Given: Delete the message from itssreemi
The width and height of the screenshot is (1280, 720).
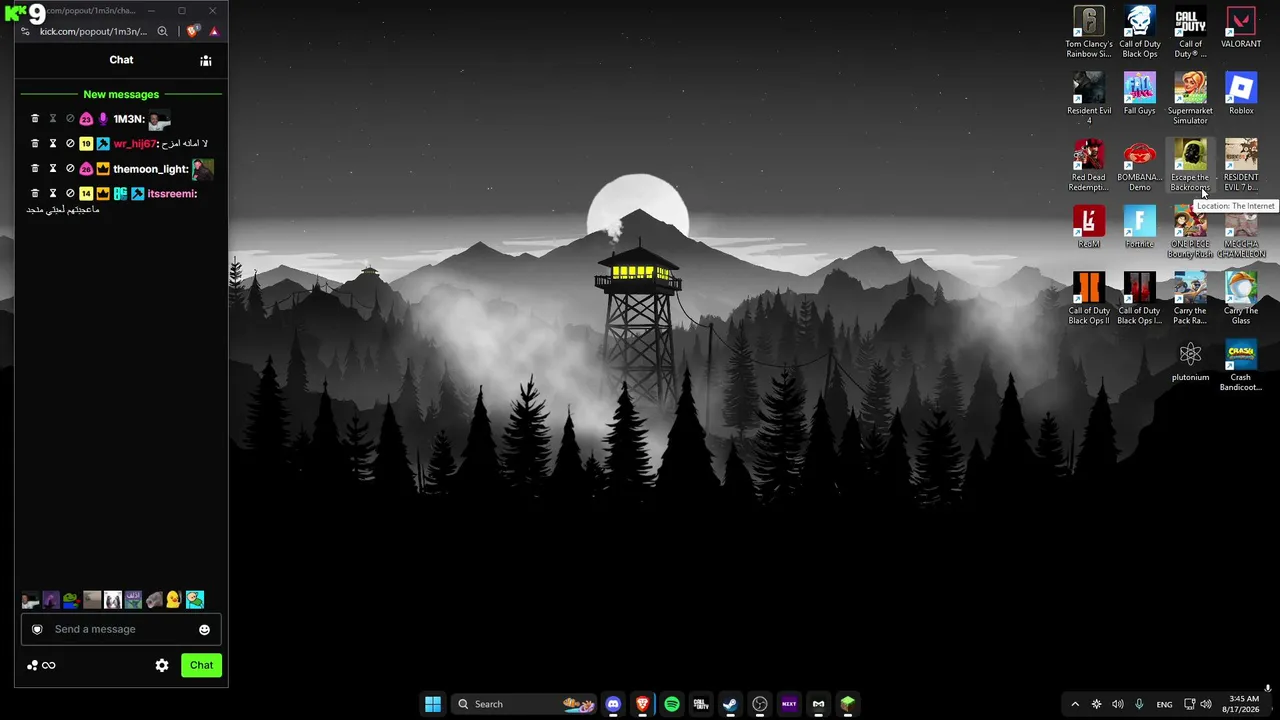Looking at the screenshot, I should tap(35, 194).
